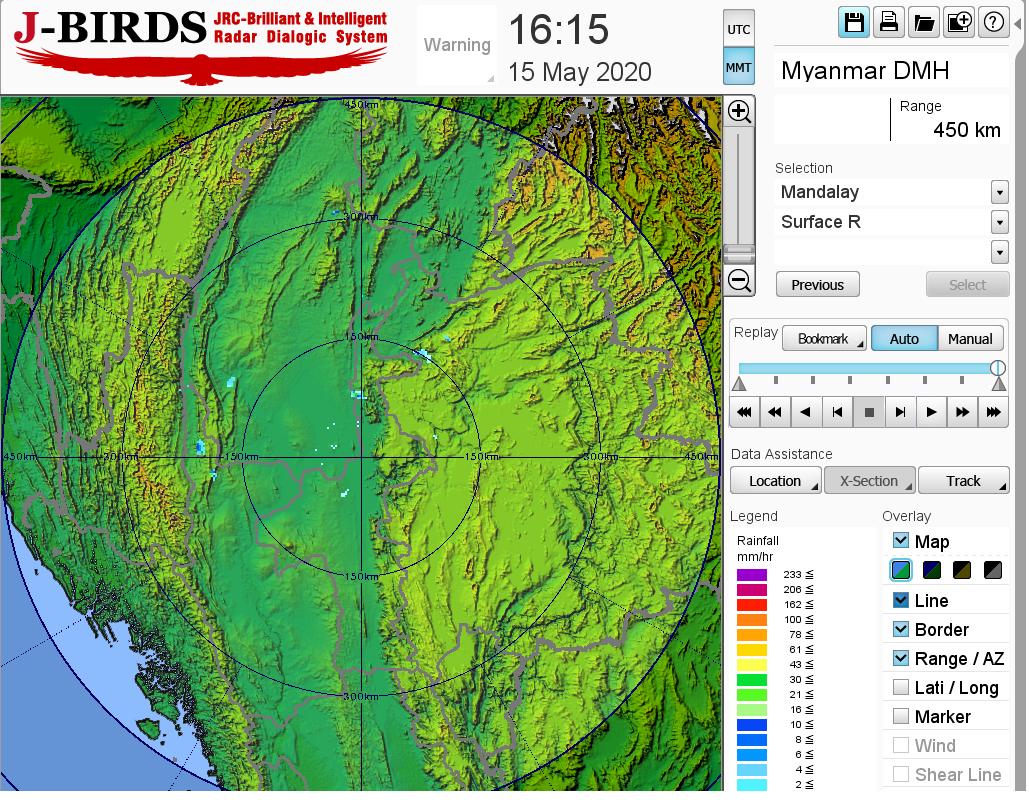Expand the Mandalay radar site dropdown

[x=999, y=192]
